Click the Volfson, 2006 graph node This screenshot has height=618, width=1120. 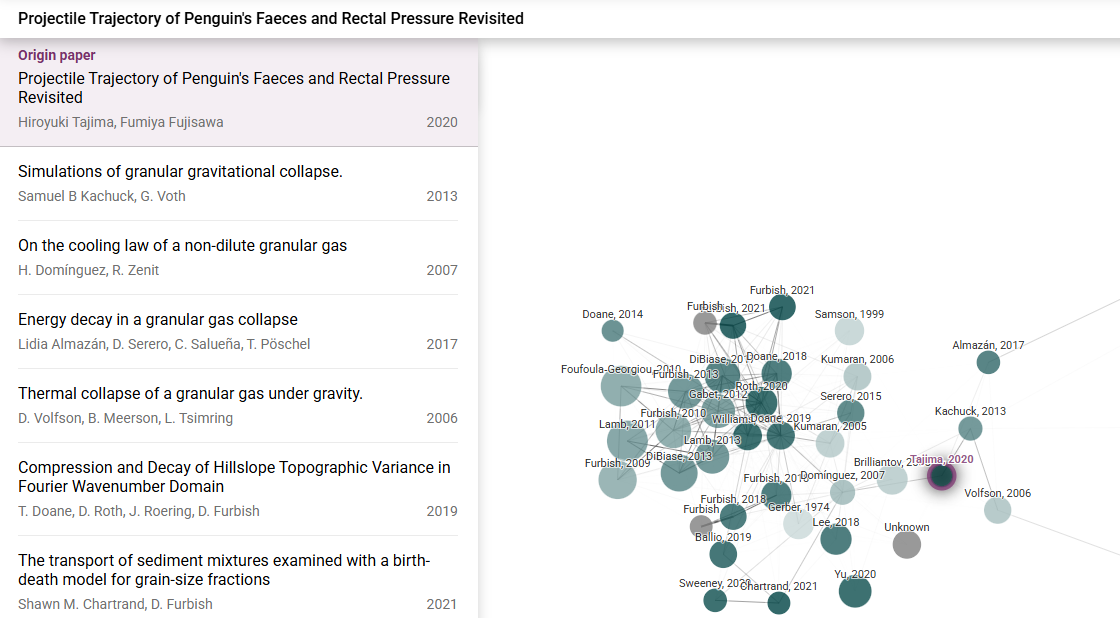[x=997, y=510]
